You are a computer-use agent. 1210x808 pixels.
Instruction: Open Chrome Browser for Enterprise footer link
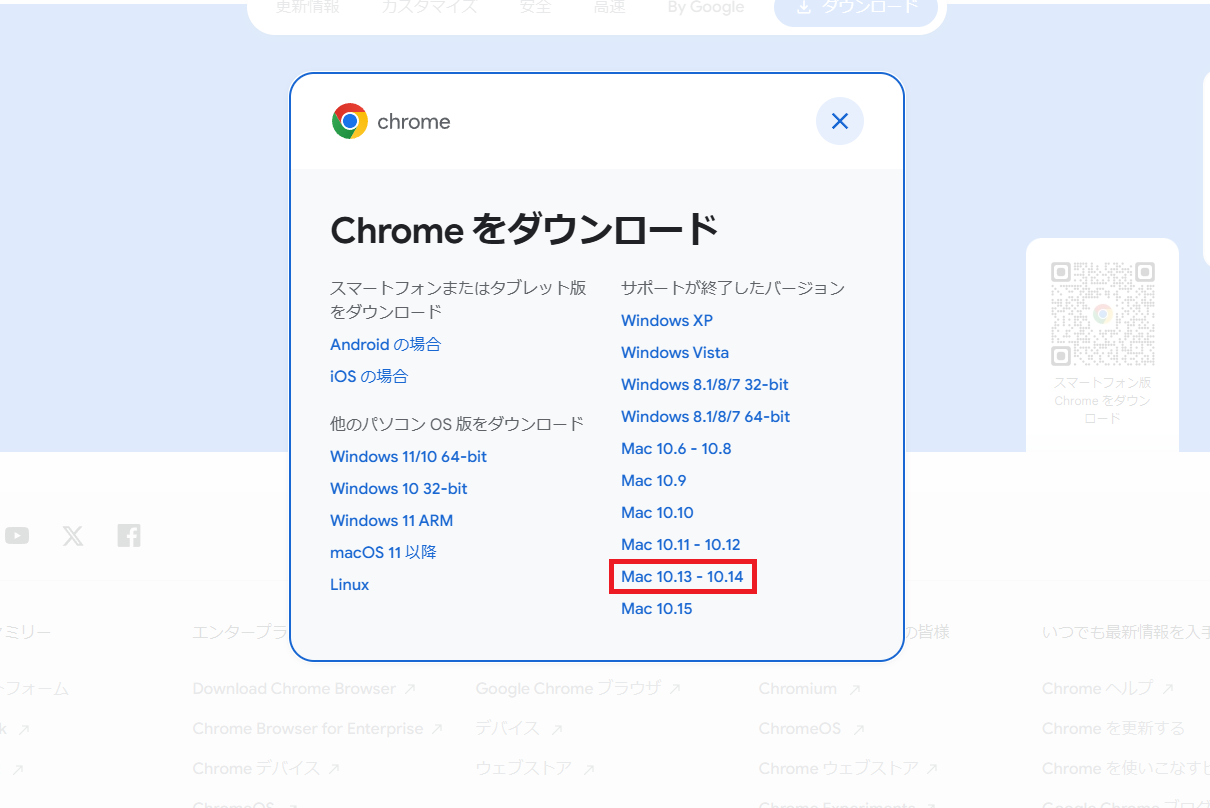click(318, 728)
